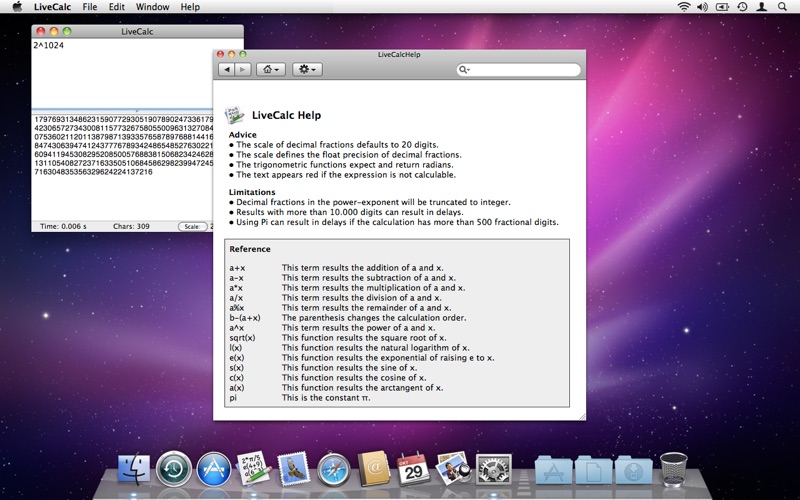Click the help search field
800x500 pixels.
tap(519, 69)
